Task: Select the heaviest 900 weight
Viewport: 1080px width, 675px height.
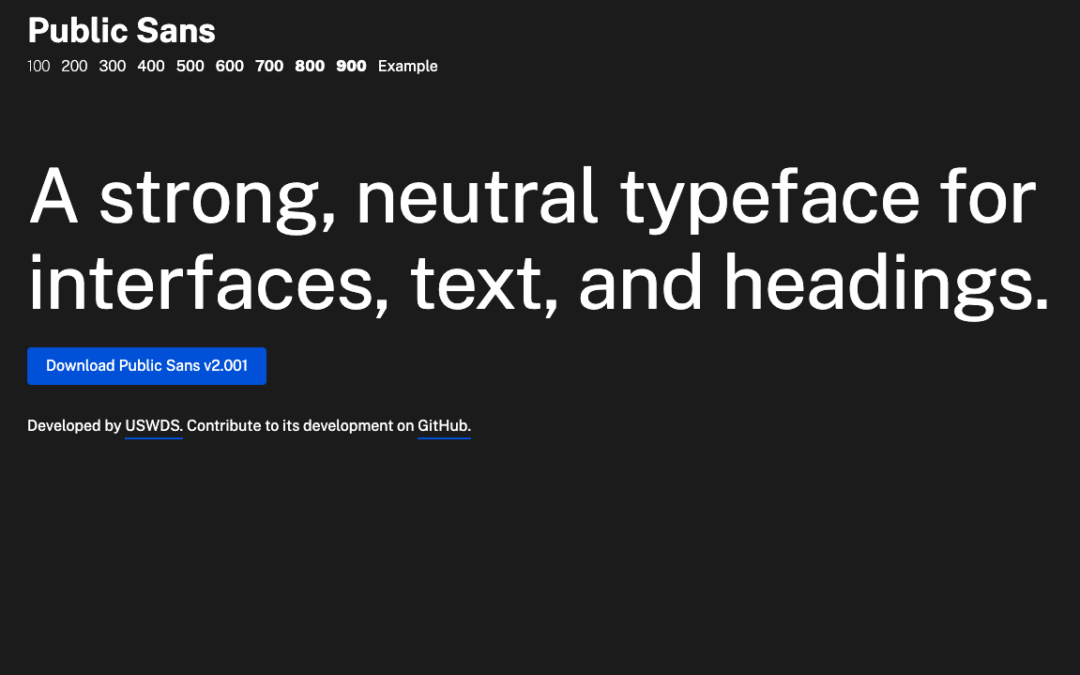Action: (351, 66)
